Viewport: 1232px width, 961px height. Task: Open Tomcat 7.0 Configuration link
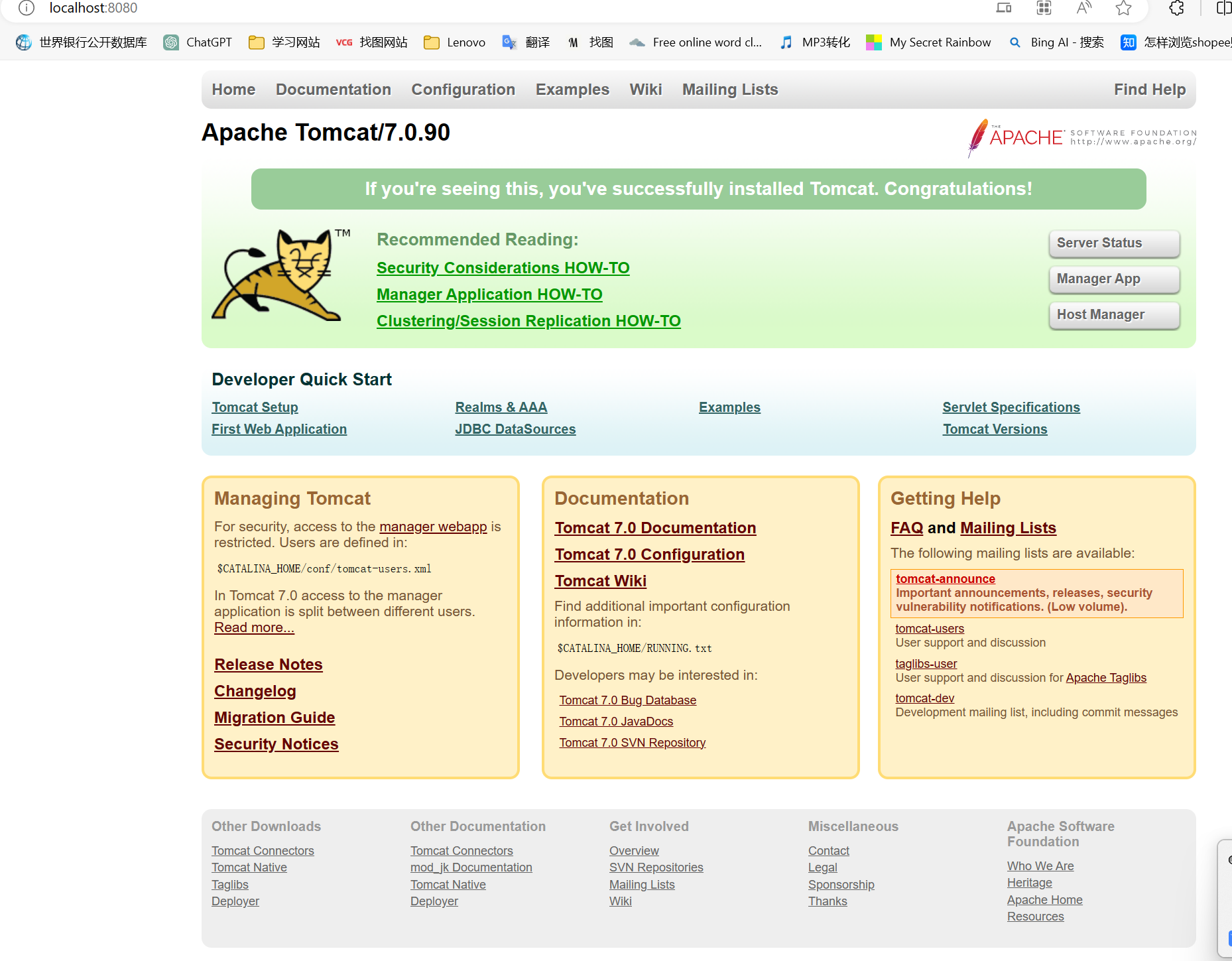(650, 554)
